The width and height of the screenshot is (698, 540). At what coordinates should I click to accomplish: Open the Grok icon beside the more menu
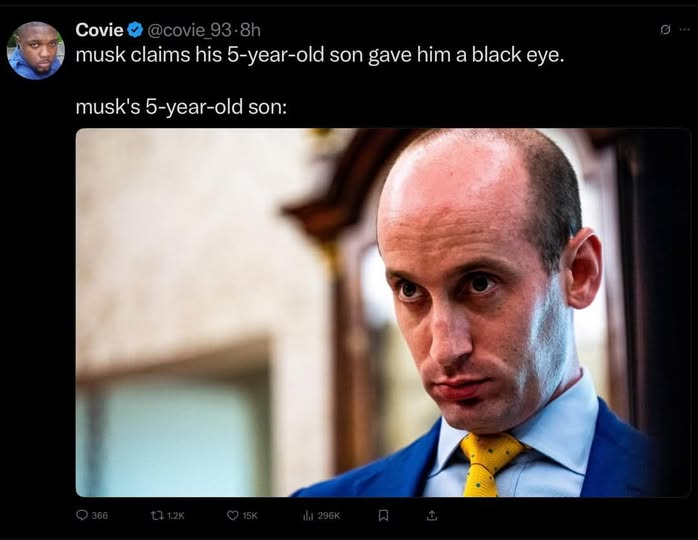point(665,30)
